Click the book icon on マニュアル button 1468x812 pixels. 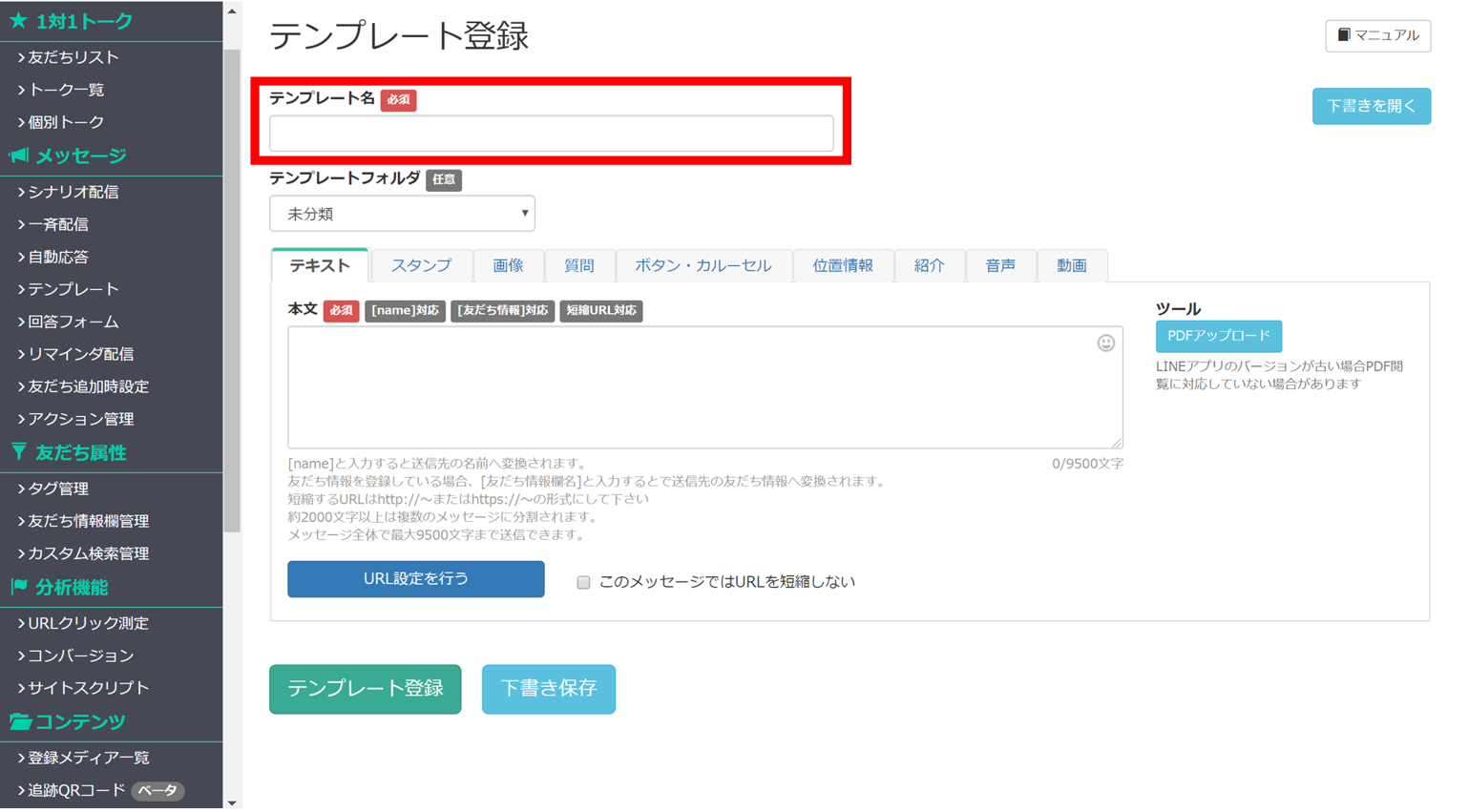click(1344, 35)
